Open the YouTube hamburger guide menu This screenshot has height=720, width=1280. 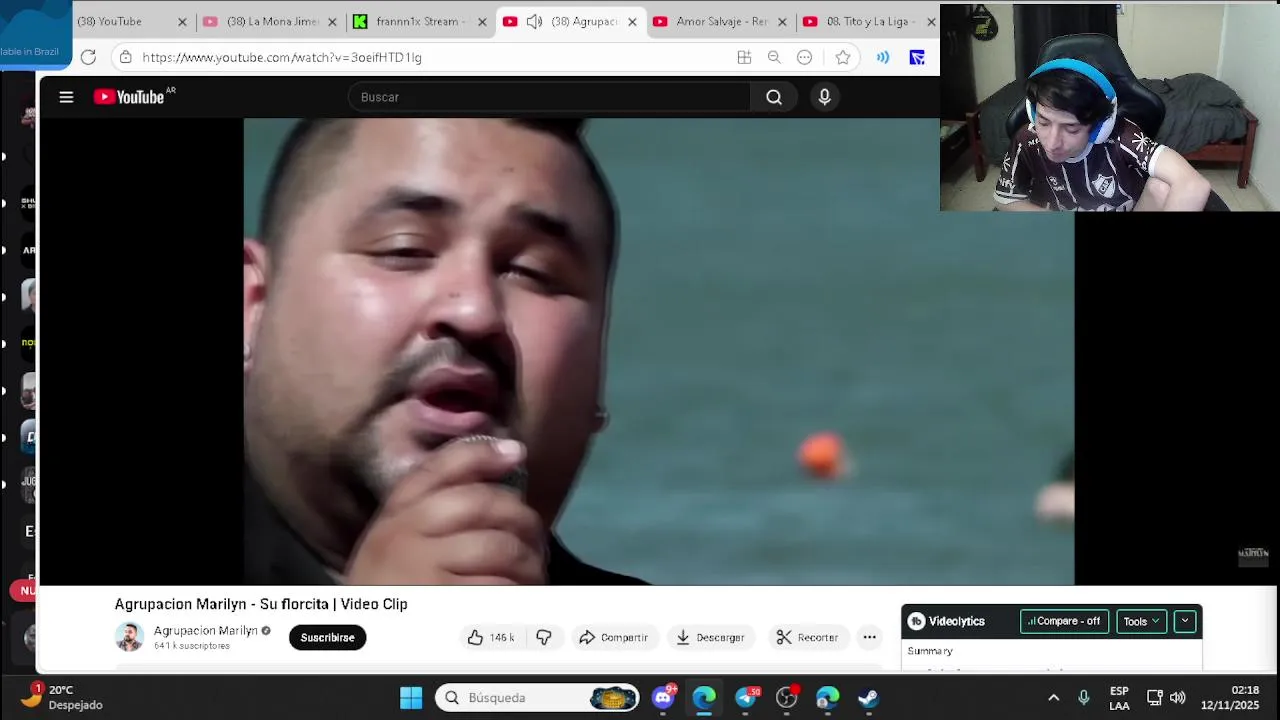coord(66,97)
